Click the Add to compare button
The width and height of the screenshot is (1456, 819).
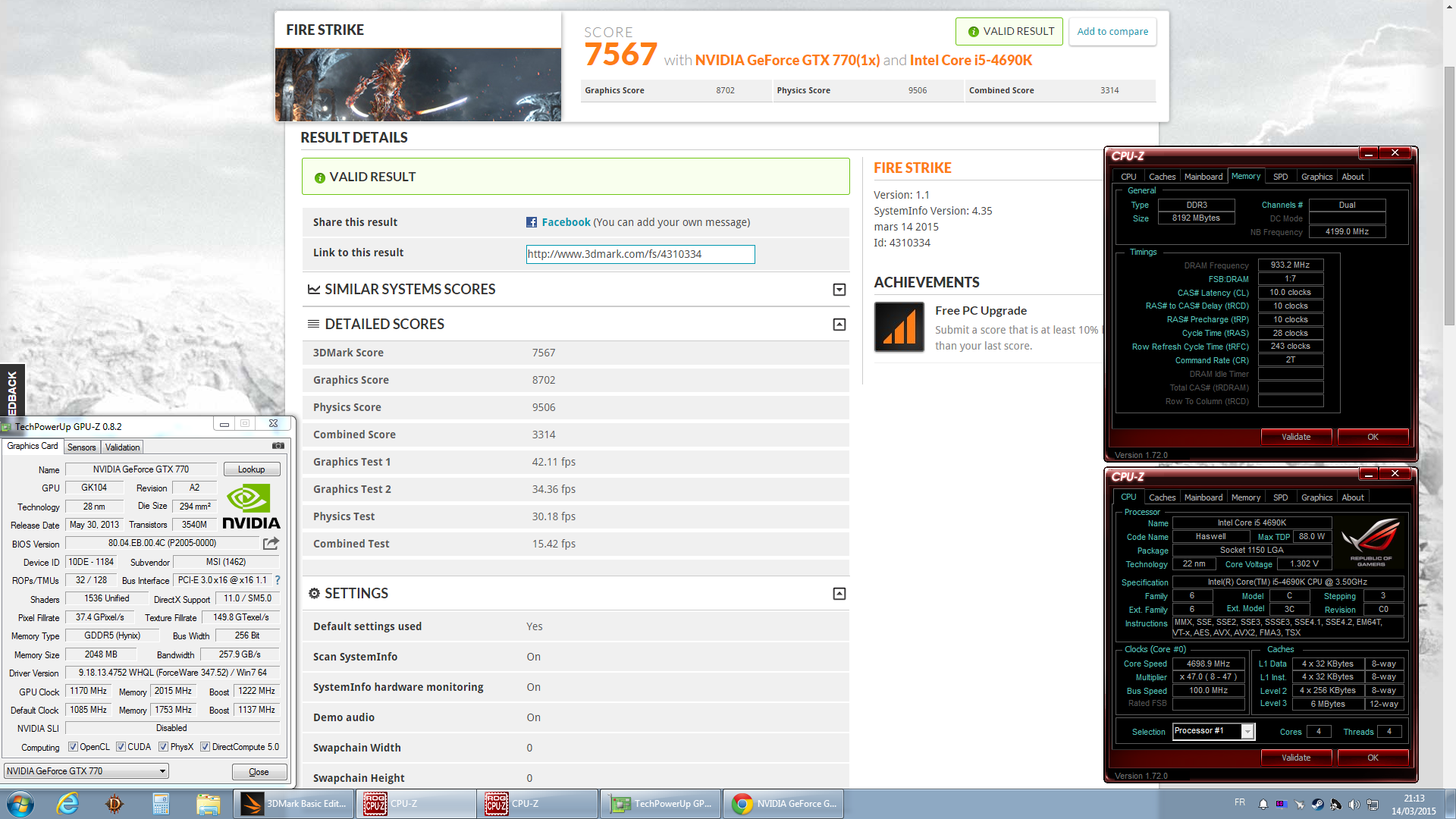(x=1112, y=32)
